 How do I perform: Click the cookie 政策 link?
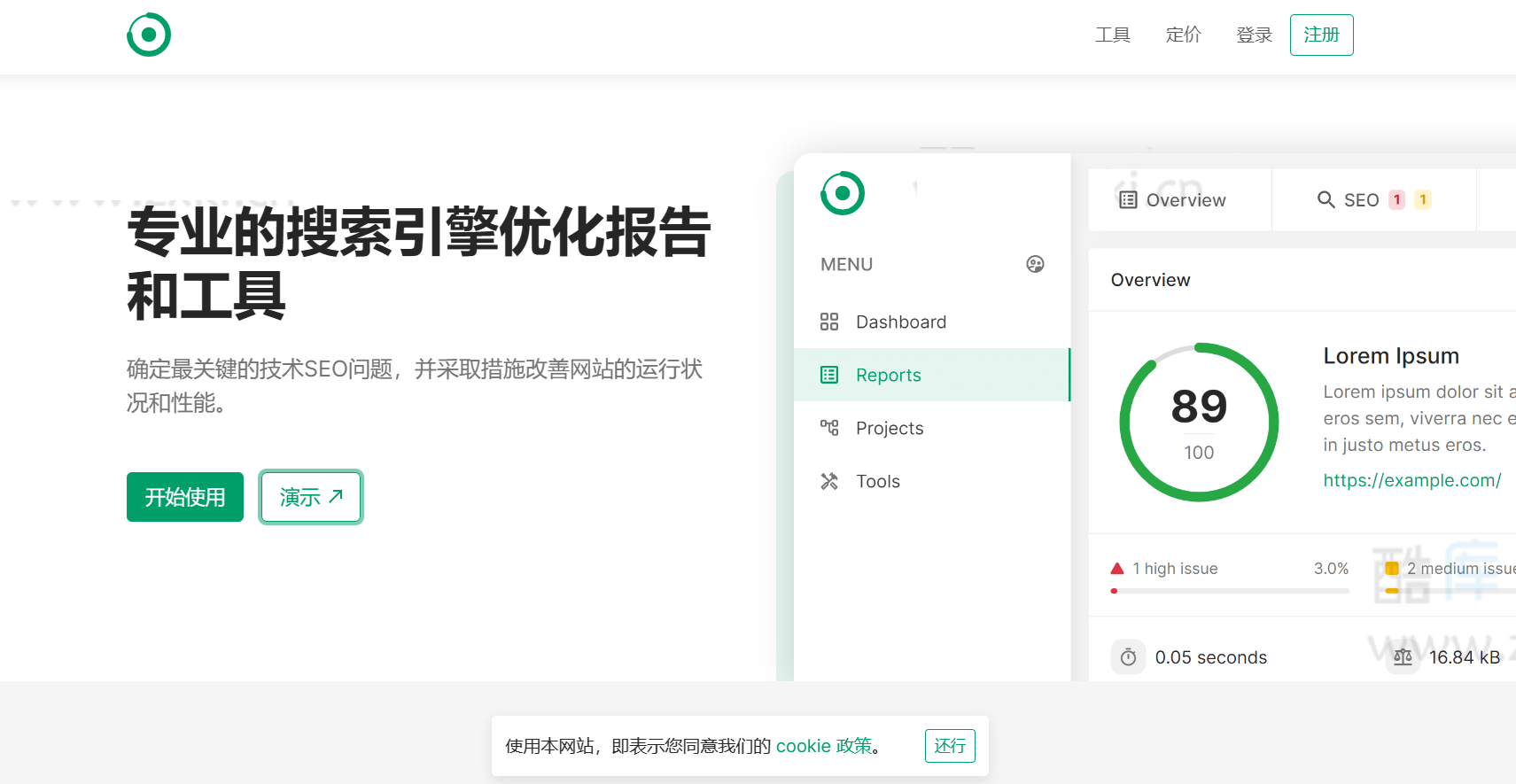[824, 746]
